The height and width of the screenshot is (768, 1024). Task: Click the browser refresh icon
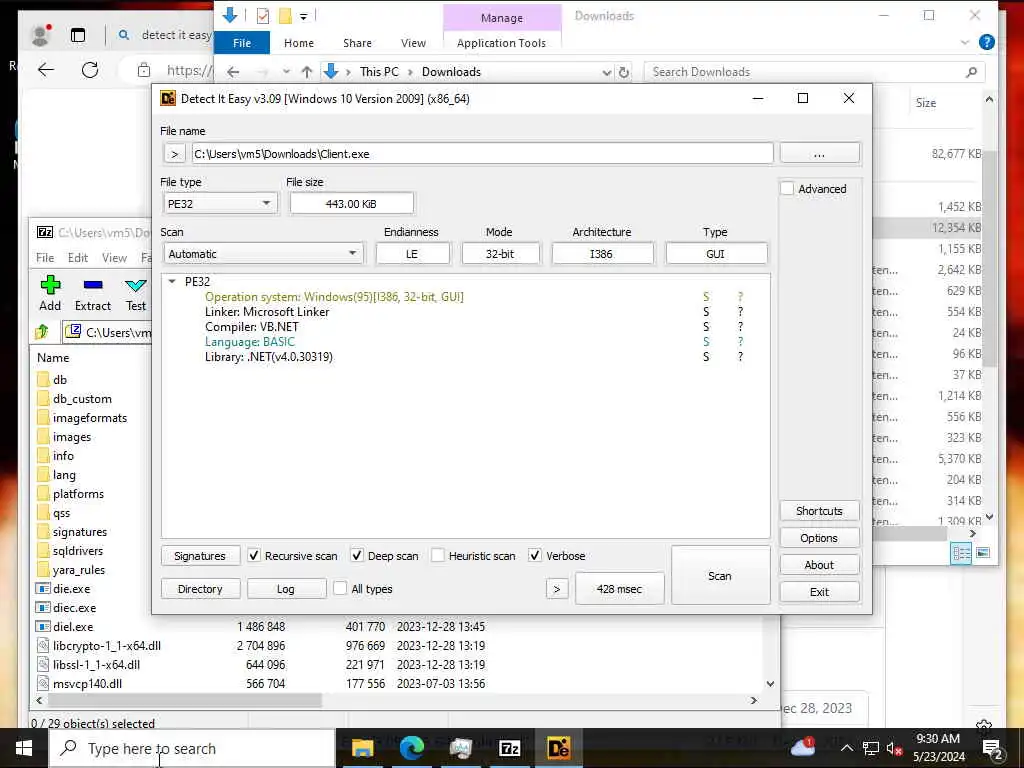click(90, 70)
